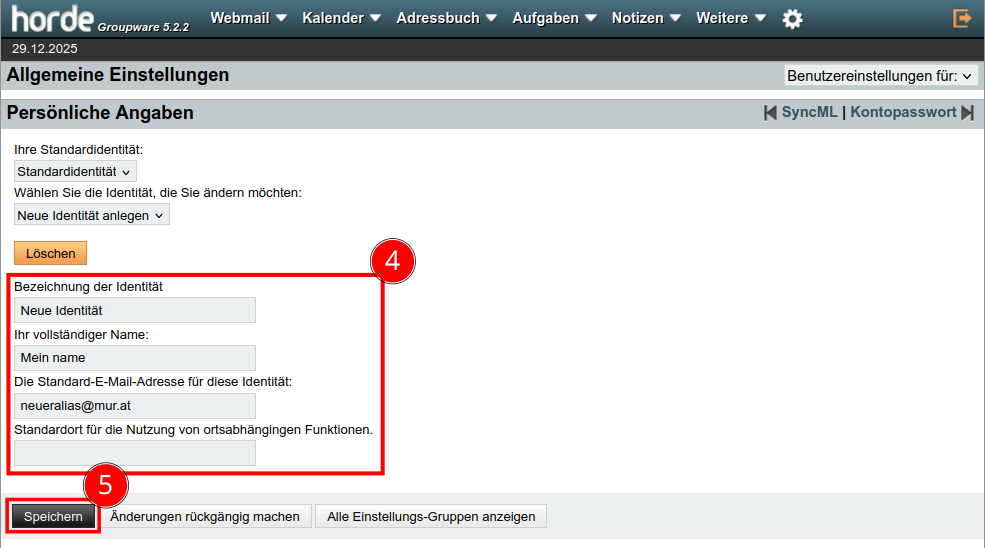Click the previous arrow icon beside SyncML
The width and height of the screenshot is (985, 548).
pos(770,113)
